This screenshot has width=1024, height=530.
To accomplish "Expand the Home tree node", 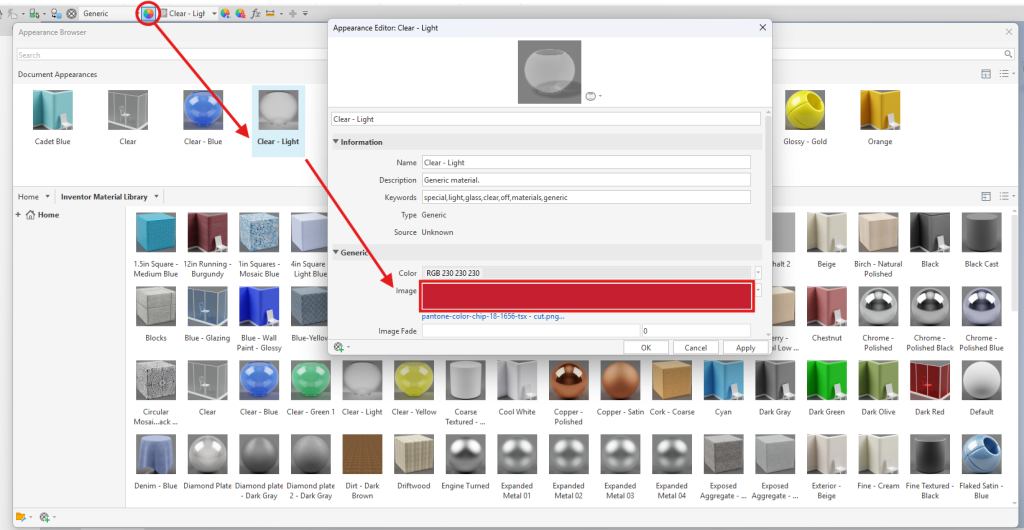I will pyautogui.click(x=18, y=215).
